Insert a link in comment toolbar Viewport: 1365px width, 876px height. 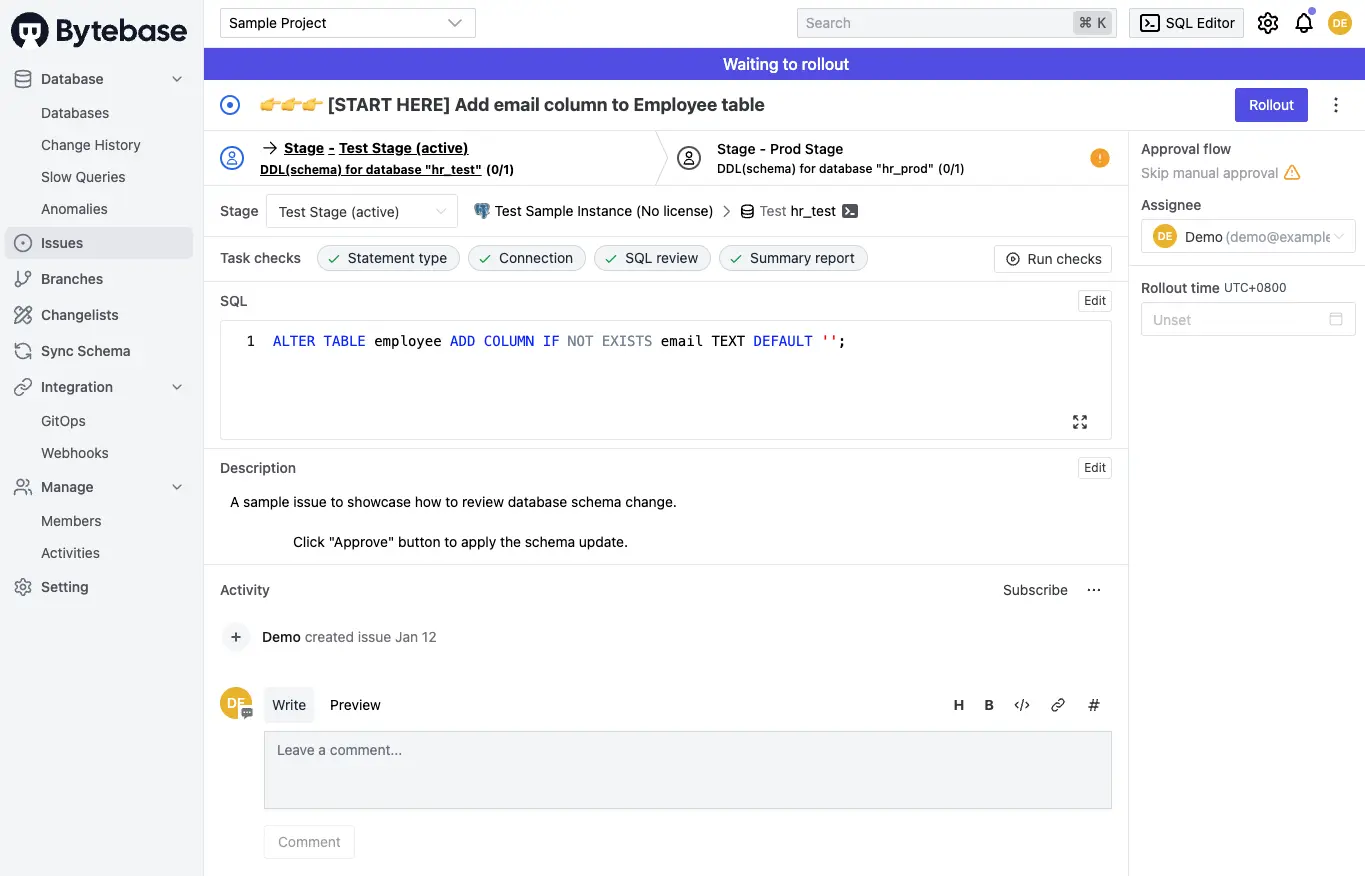(x=1058, y=705)
